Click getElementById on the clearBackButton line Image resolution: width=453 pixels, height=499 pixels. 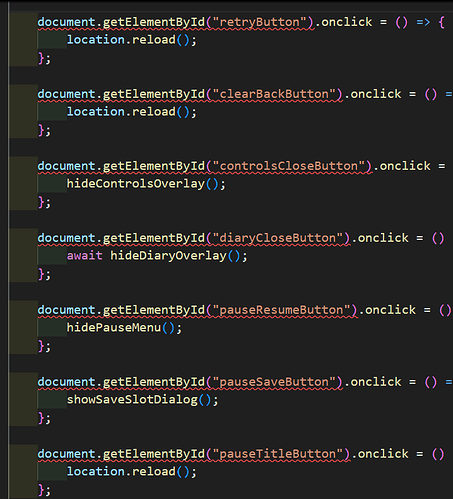[154, 94]
